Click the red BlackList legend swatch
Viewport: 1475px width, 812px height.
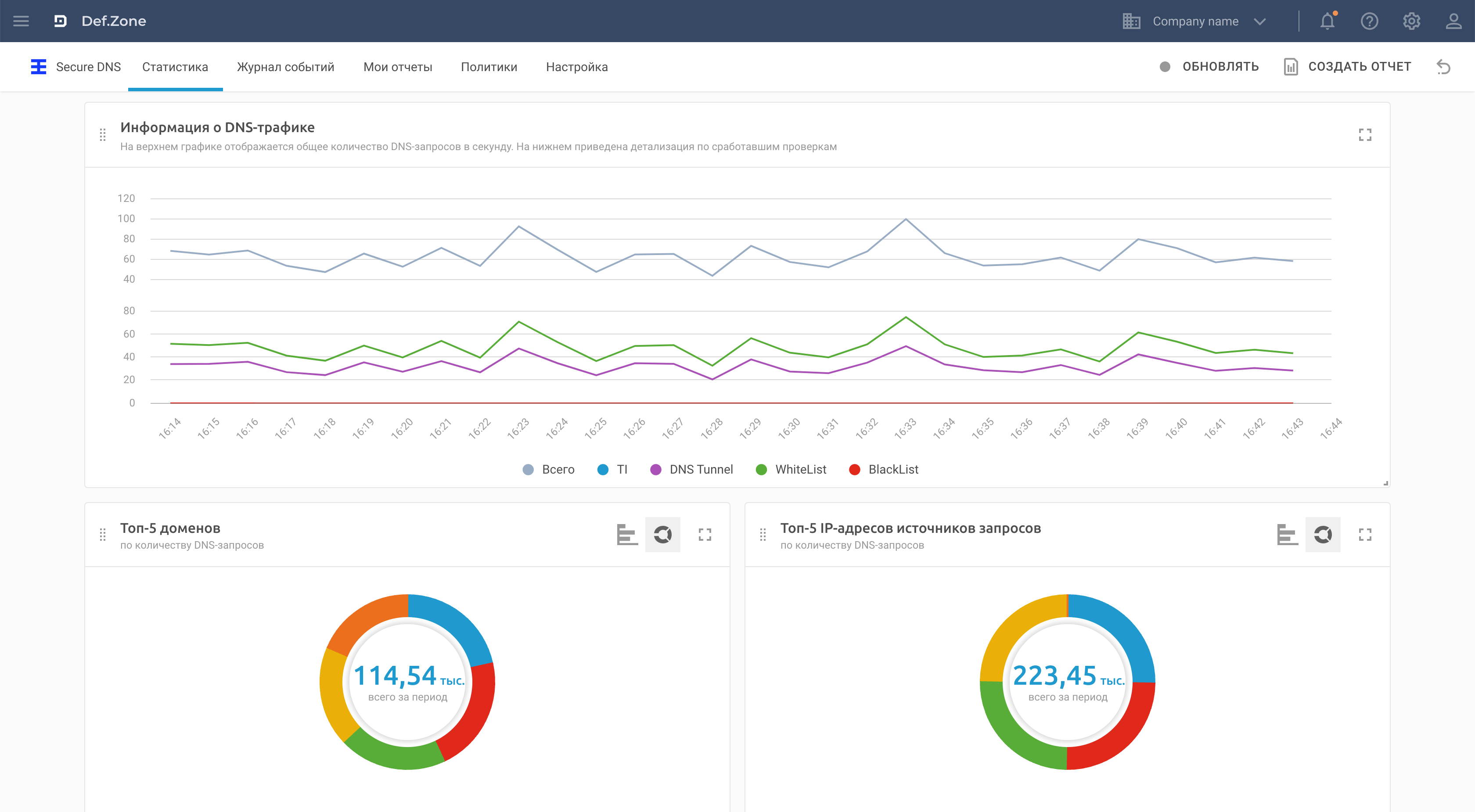click(x=854, y=470)
